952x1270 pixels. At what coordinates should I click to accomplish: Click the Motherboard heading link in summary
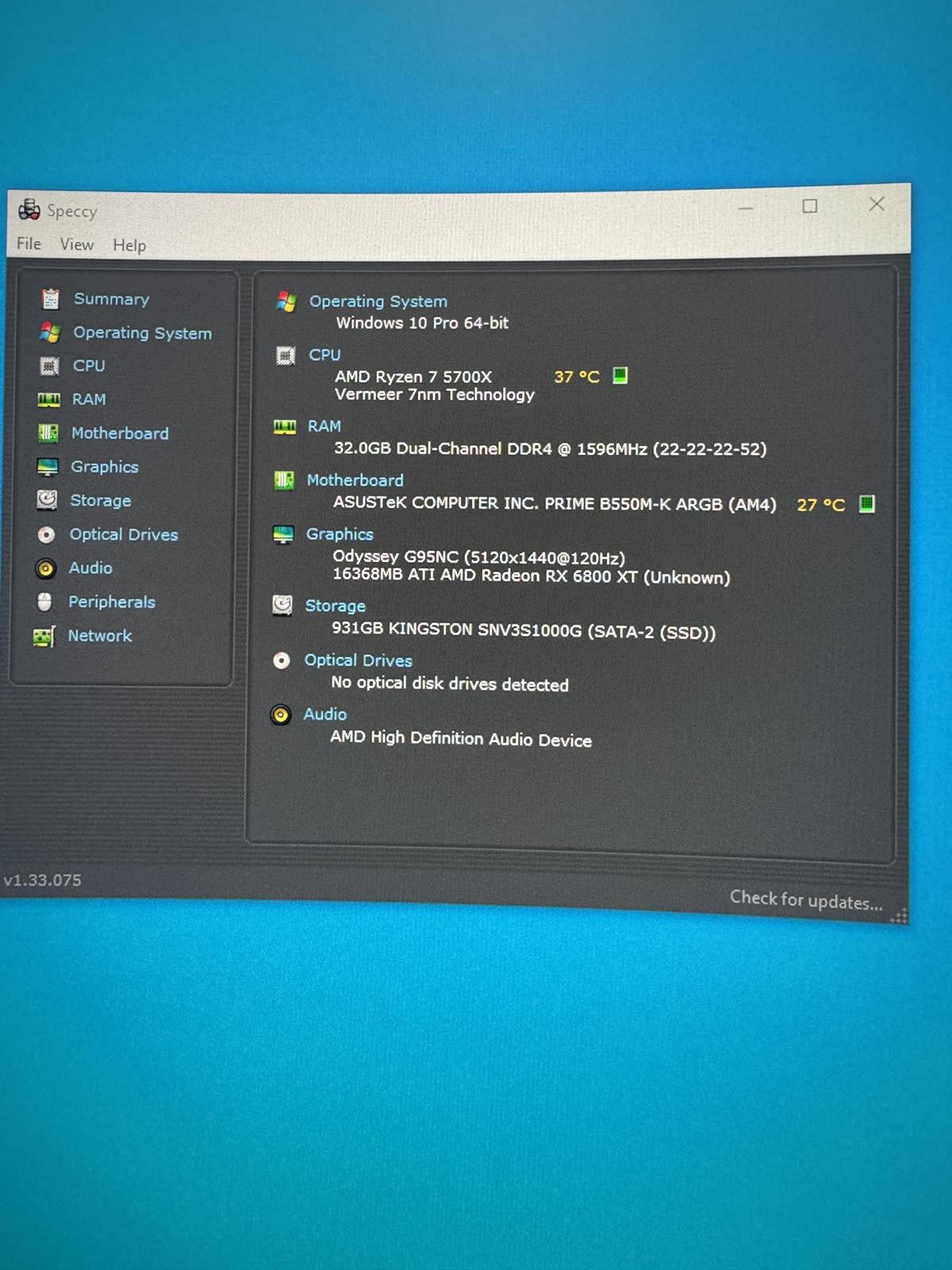click(355, 480)
